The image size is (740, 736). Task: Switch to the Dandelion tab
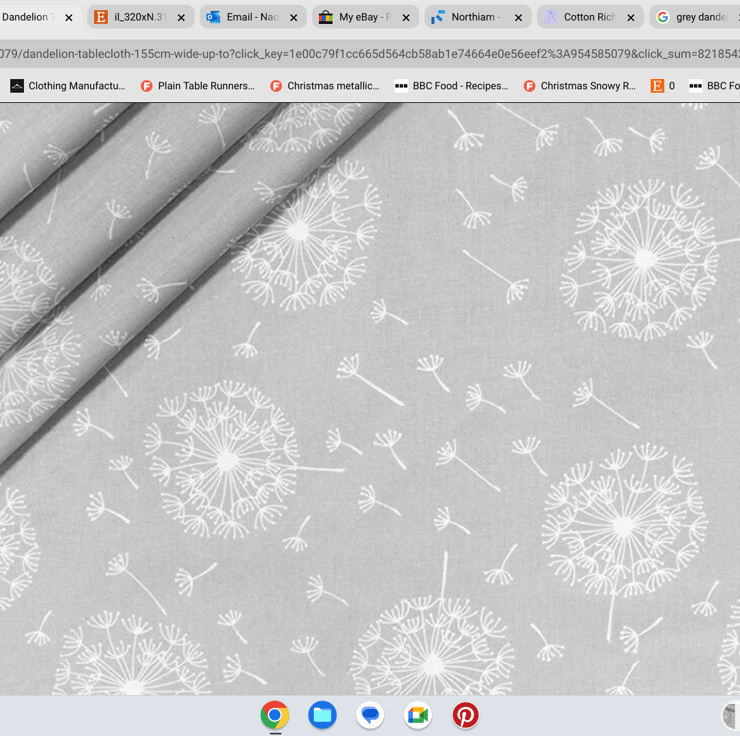tap(33, 17)
